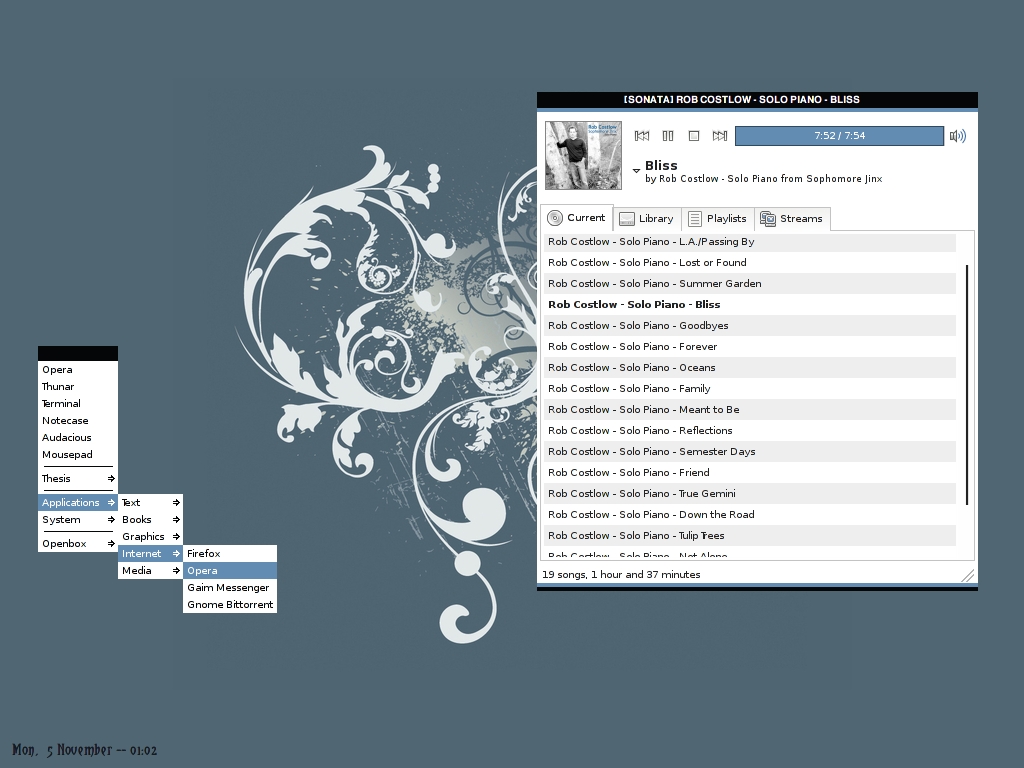Open the Streams tab
The height and width of the screenshot is (768, 1024).
pos(792,219)
